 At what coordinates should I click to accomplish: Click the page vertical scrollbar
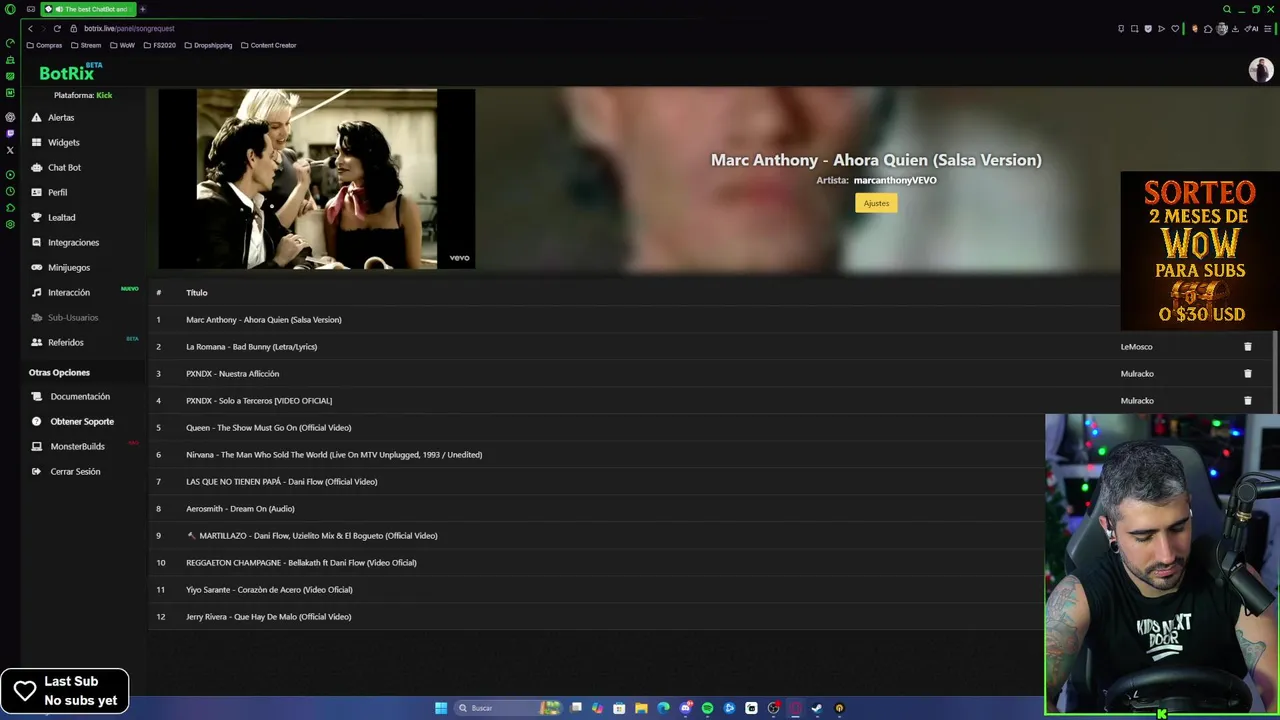pos(1276,370)
